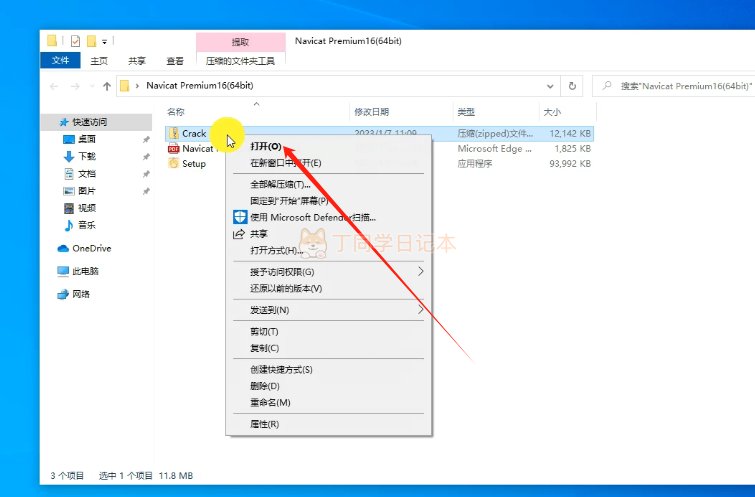The width and height of the screenshot is (755, 497).
Task: Open the 文件 ribbon tab
Action: (x=61, y=60)
